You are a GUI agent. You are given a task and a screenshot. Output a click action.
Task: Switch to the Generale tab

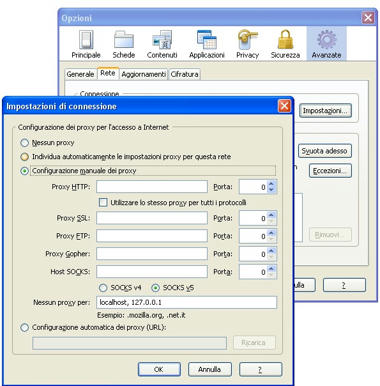point(80,74)
